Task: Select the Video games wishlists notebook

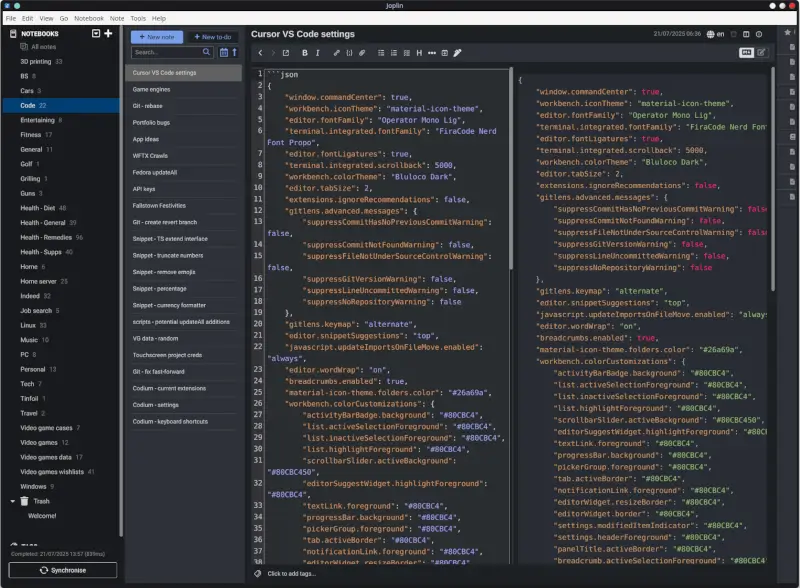Action: 61,472
